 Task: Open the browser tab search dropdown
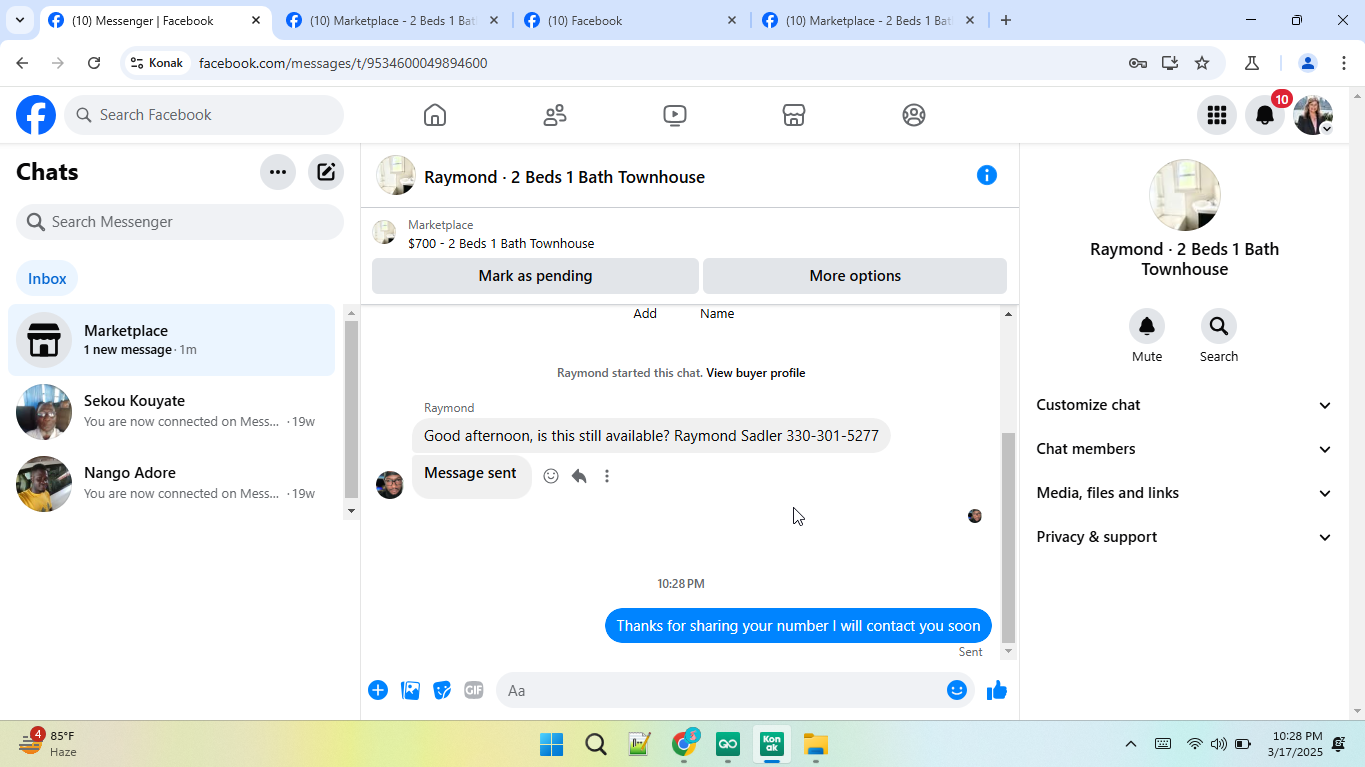[20, 20]
